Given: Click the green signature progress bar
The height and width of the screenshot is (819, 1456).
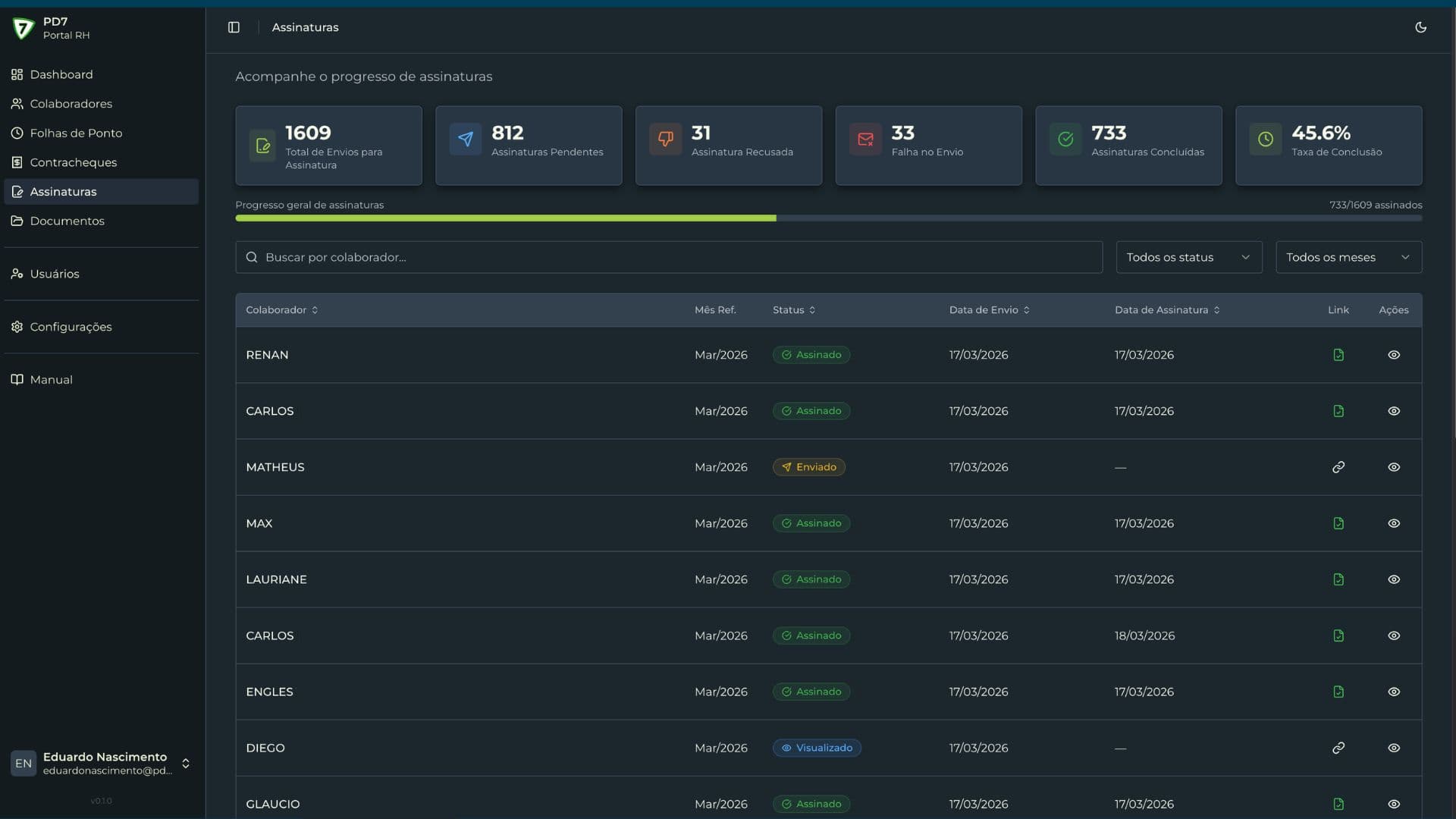Looking at the screenshot, I should click(x=505, y=218).
